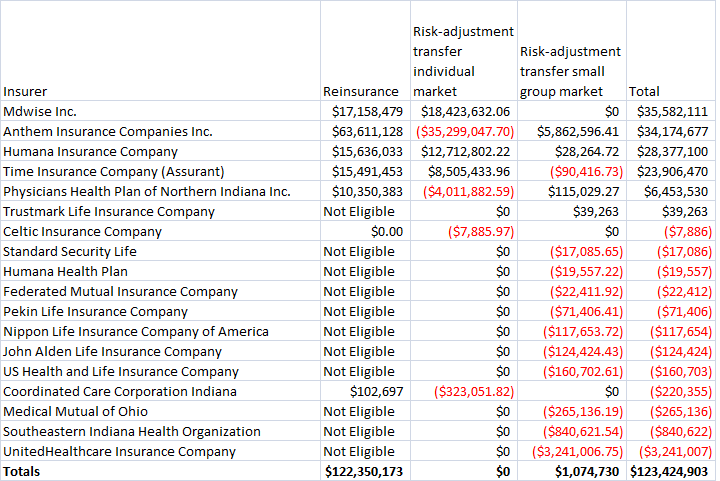Screen dimensions: 720x481
Task: Select the ($22,411.92) cell
Action: click(x=572, y=291)
